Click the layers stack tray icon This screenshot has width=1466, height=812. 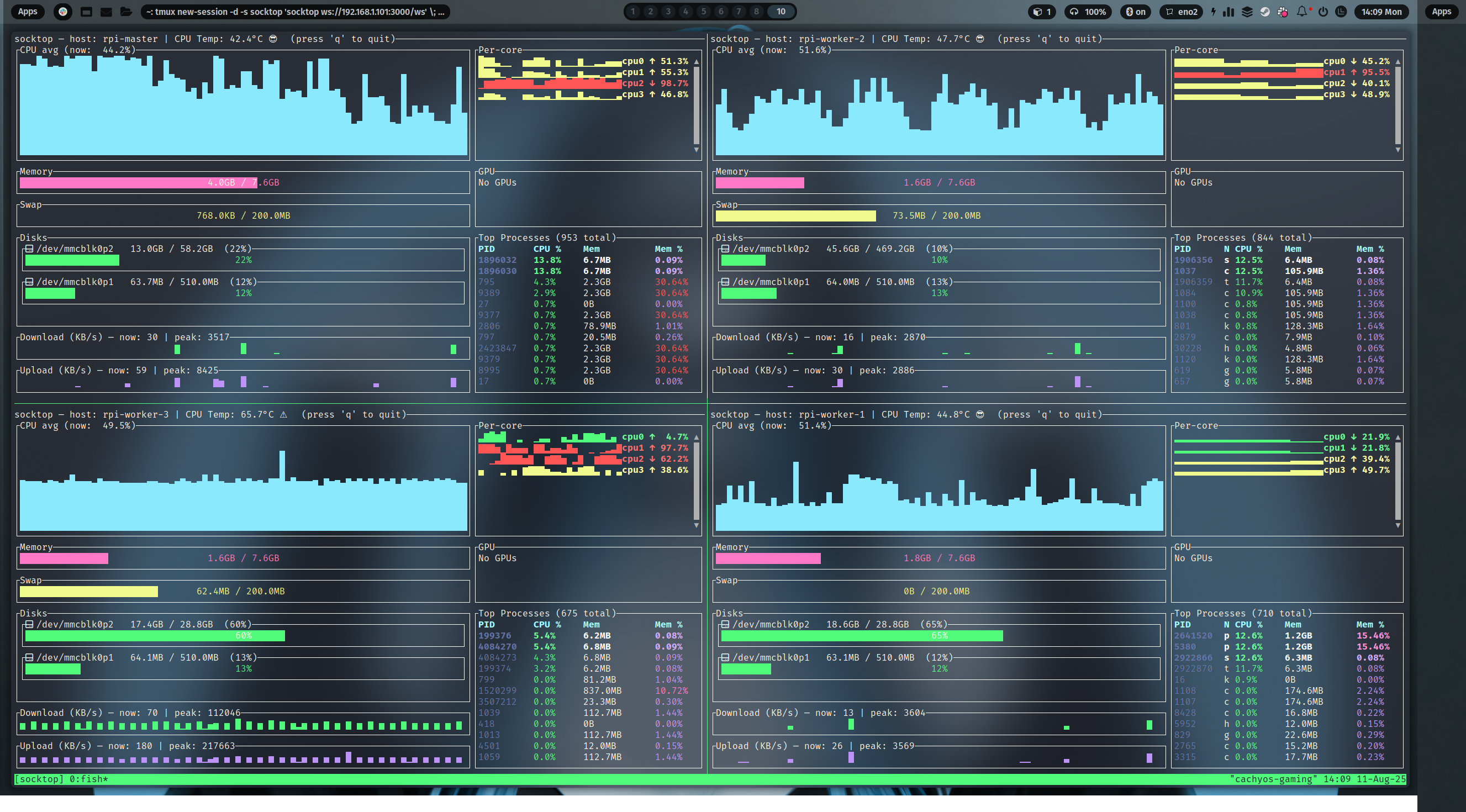(1247, 12)
